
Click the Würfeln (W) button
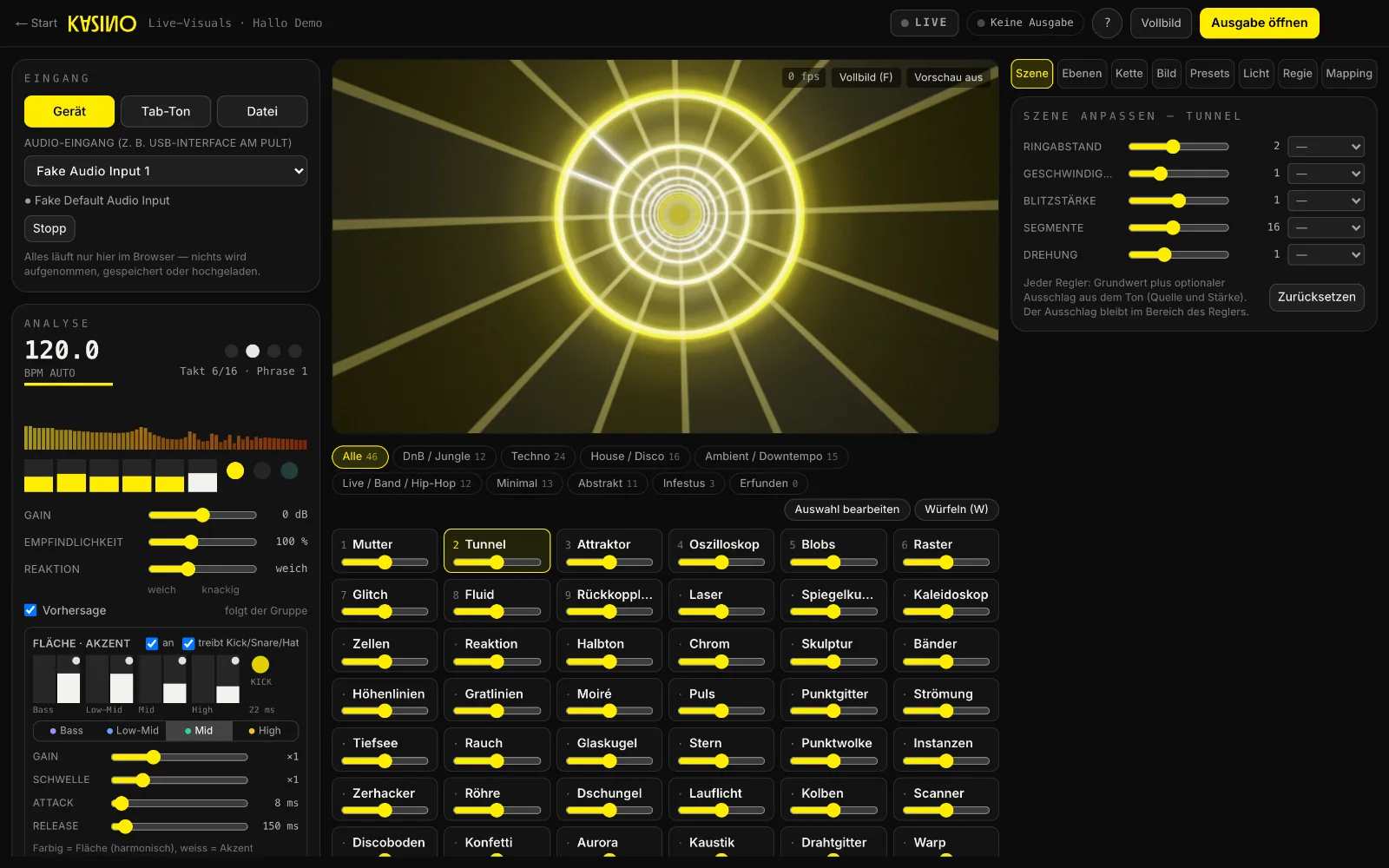956,510
